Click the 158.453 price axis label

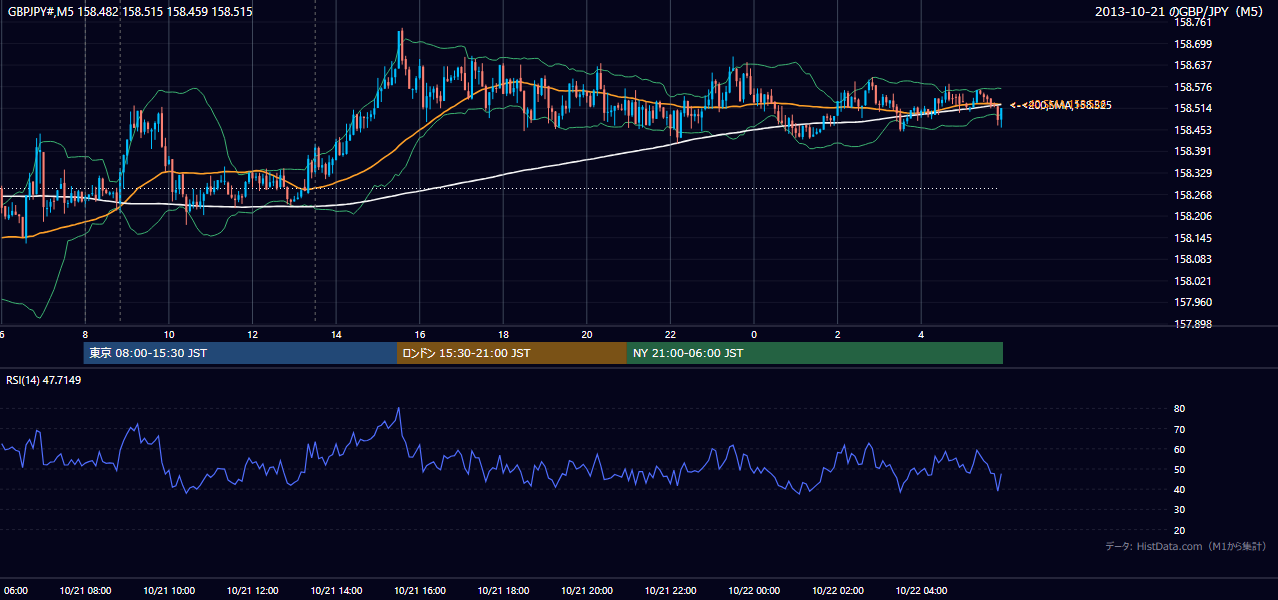point(1193,130)
